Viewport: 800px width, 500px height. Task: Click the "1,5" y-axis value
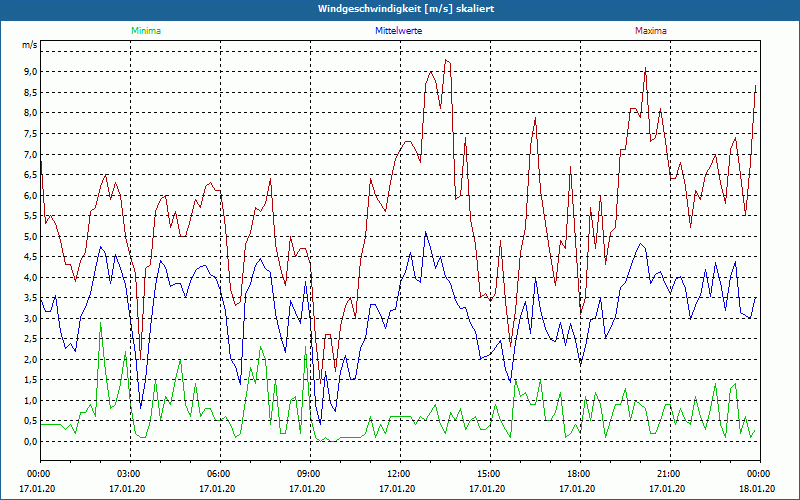31,380
